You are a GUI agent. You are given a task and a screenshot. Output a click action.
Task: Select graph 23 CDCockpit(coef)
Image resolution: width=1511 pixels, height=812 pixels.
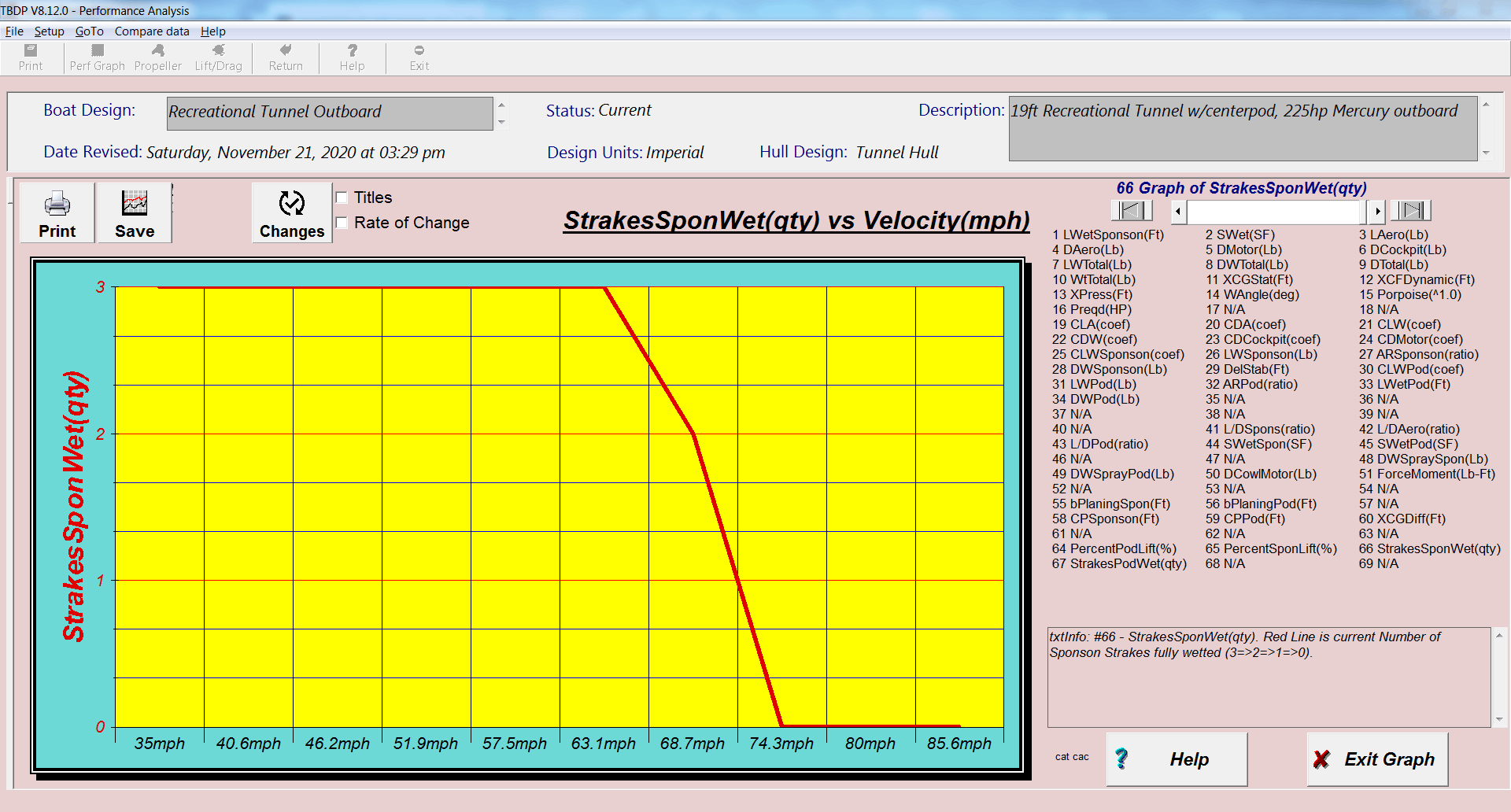[1262, 339]
